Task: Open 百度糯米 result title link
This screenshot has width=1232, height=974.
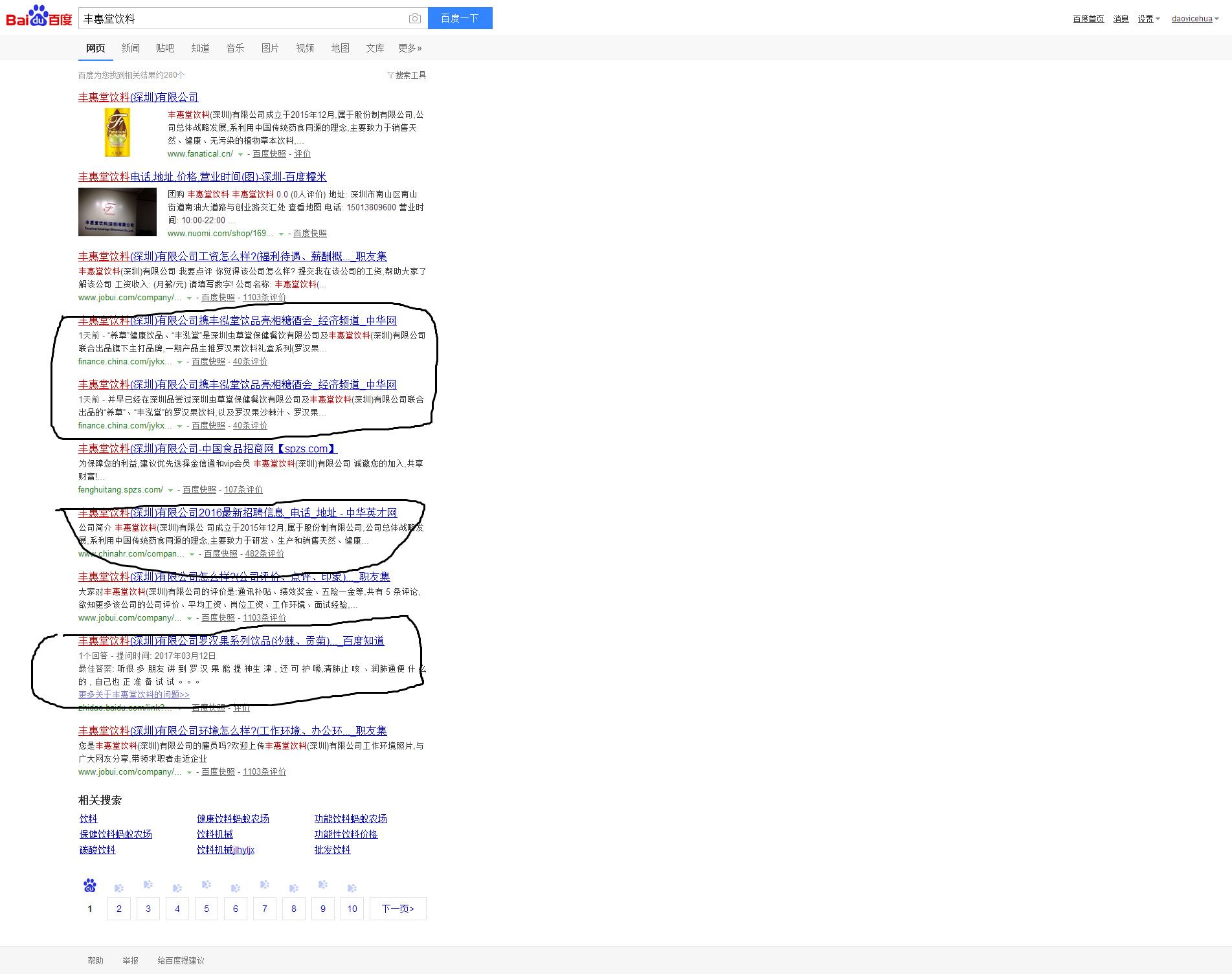Action: pyautogui.click(x=202, y=177)
